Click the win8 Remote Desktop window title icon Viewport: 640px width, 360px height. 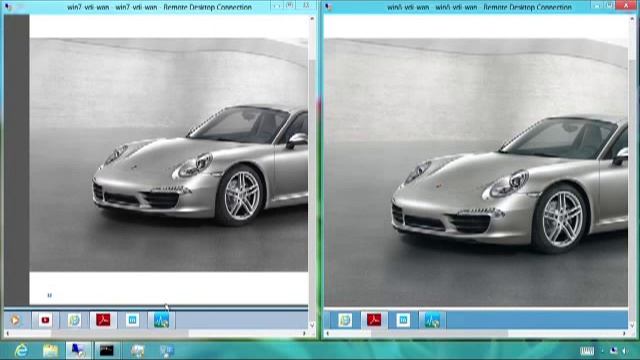(x=329, y=7)
